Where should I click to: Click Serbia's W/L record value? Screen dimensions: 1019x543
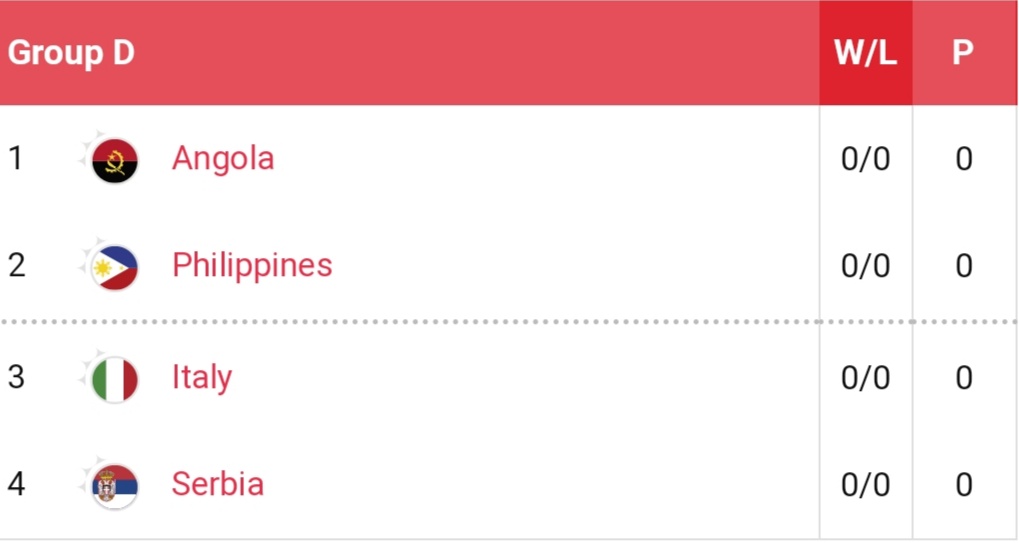(x=866, y=485)
